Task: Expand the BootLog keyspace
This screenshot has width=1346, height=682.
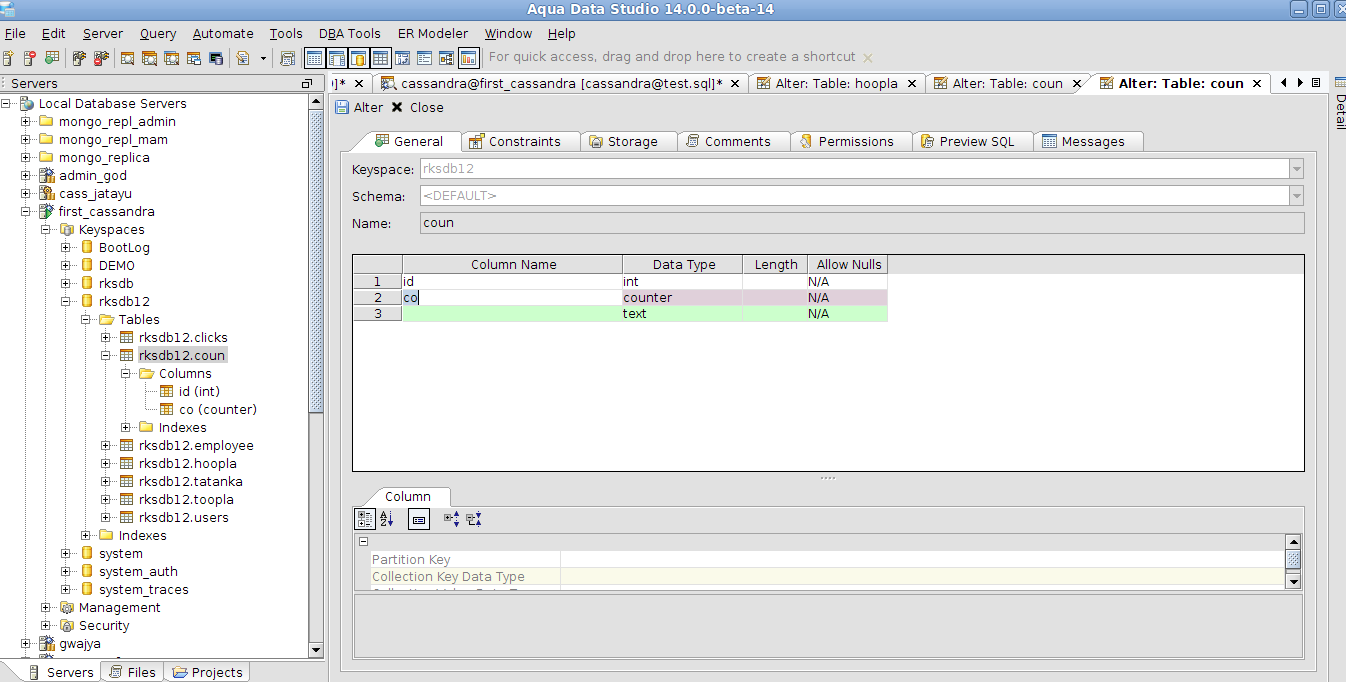Action: click(x=66, y=248)
